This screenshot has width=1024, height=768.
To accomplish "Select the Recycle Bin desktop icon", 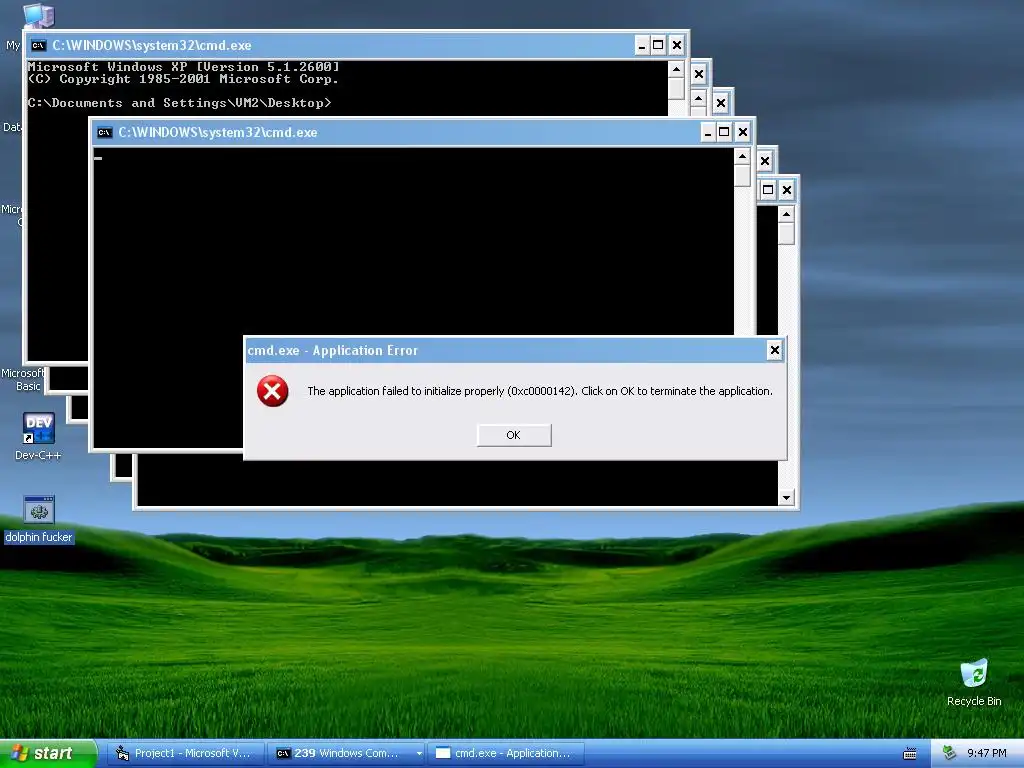I will click(974, 682).
